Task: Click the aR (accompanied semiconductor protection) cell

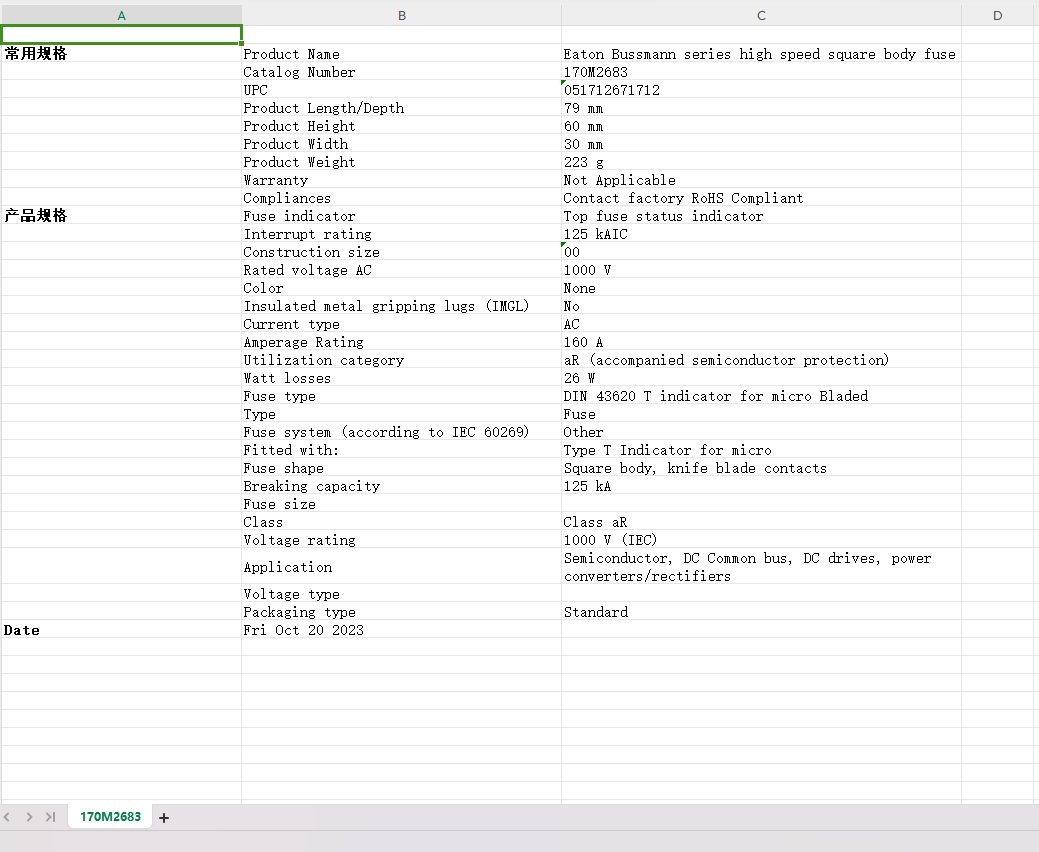Action: click(761, 359)
